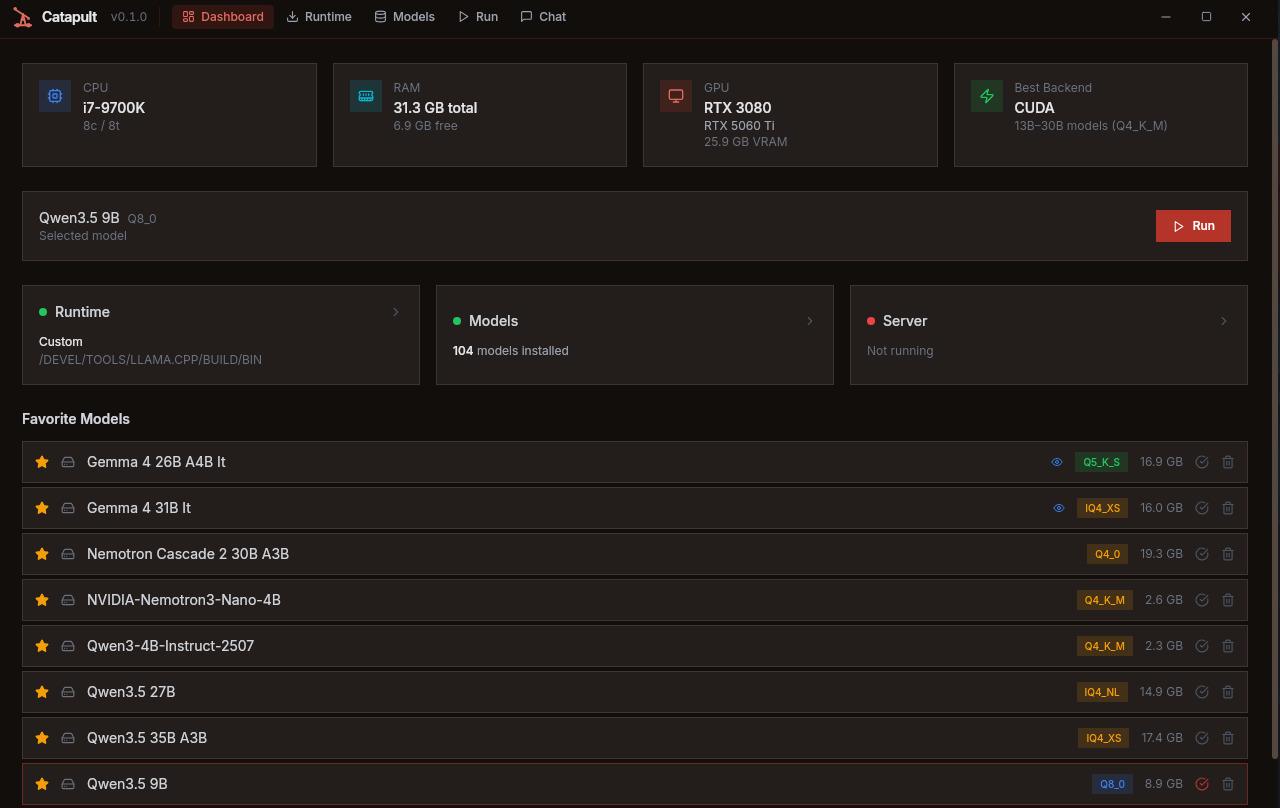Toggle vision eye icon on Gemma 4 26B
Image resolution: width=1280 pixels, height=808 pixels.
(x=1057, y=462)
